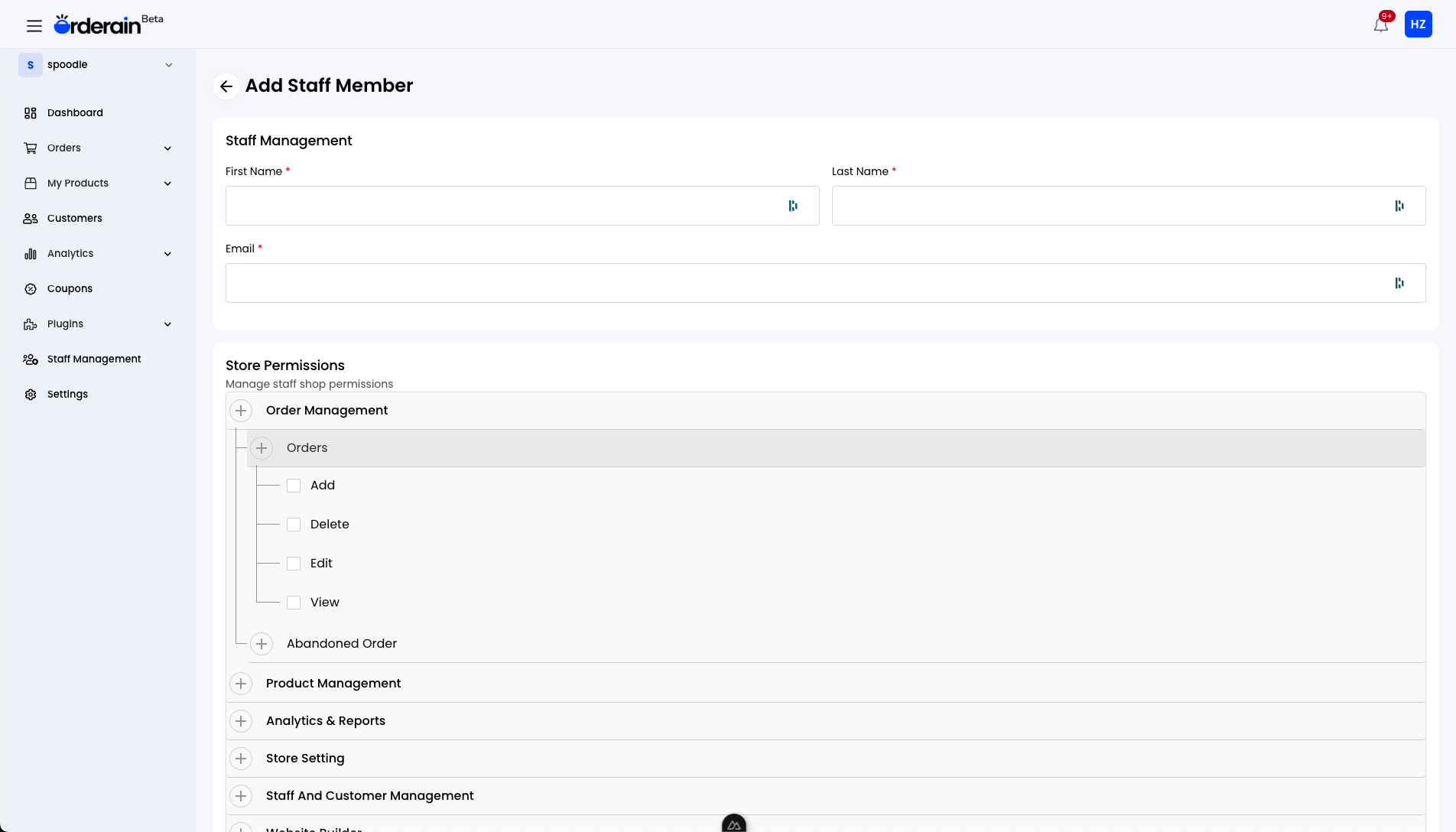The height and width of the screenshot is (832, 1456).
Task: Click the notification bell icon
Action: [1380, 24]
